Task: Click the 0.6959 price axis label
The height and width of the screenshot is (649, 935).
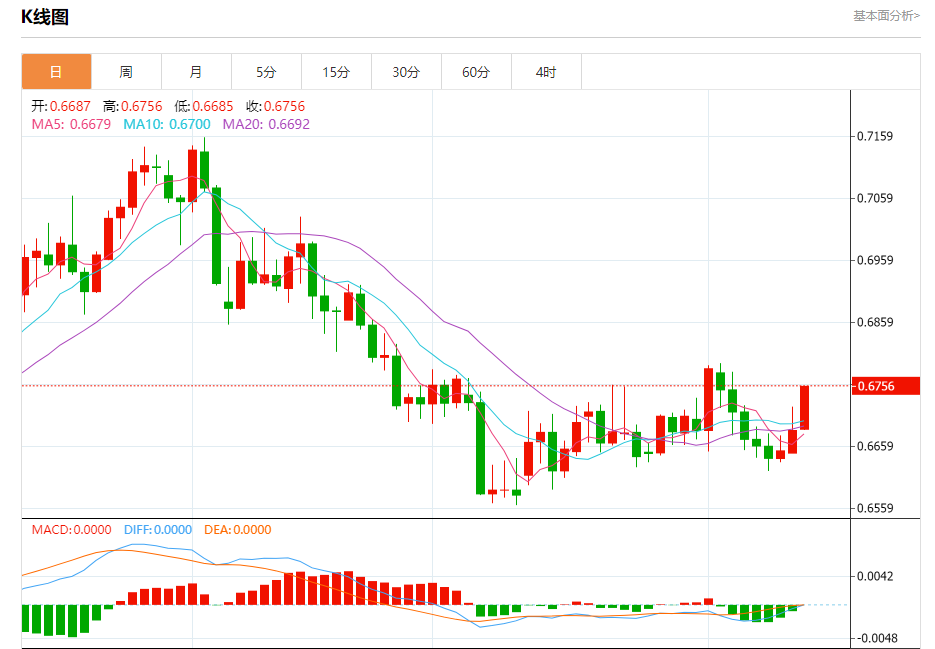Action: coord(875,260)
